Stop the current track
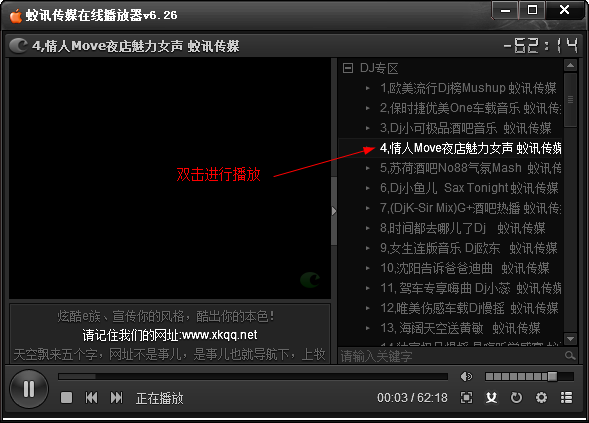Image resolution: width=589 pixels, height=423 pixels. coord(66,397)
